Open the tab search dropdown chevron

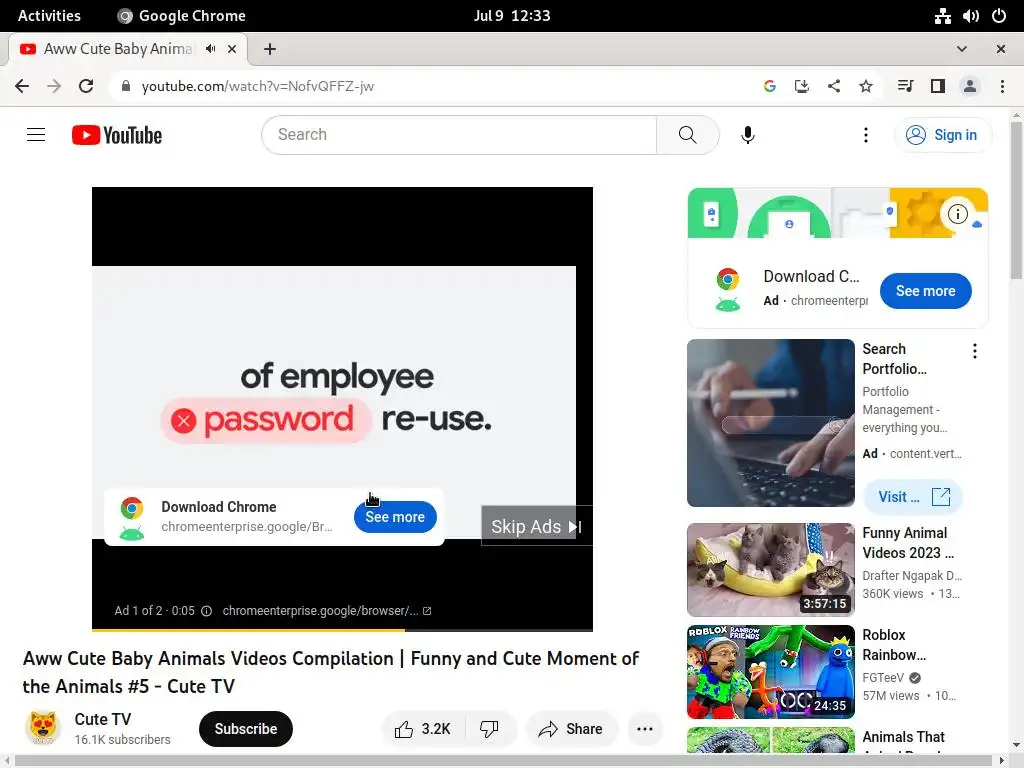coord(962,49)
